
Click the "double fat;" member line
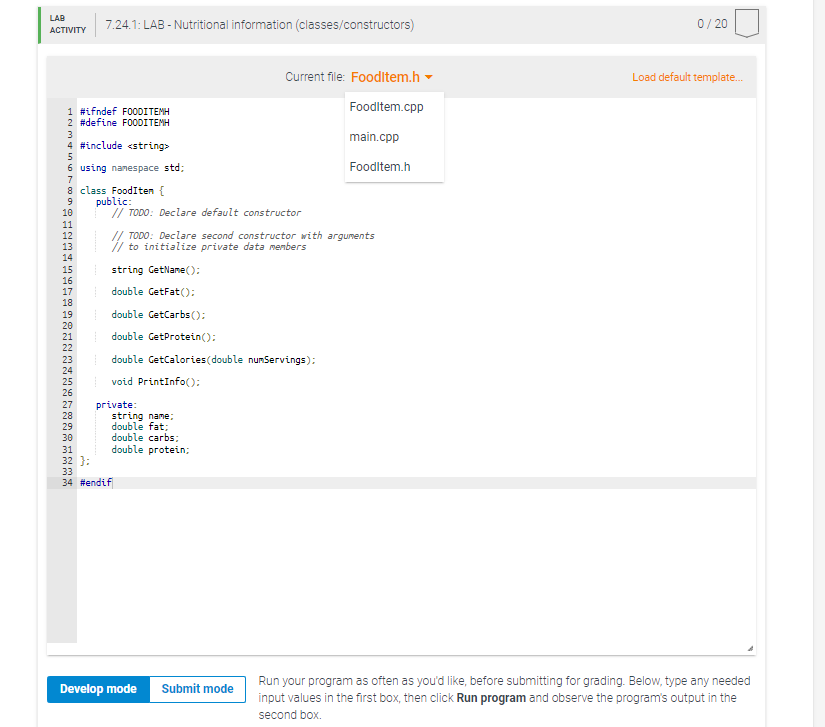(140, 427)
